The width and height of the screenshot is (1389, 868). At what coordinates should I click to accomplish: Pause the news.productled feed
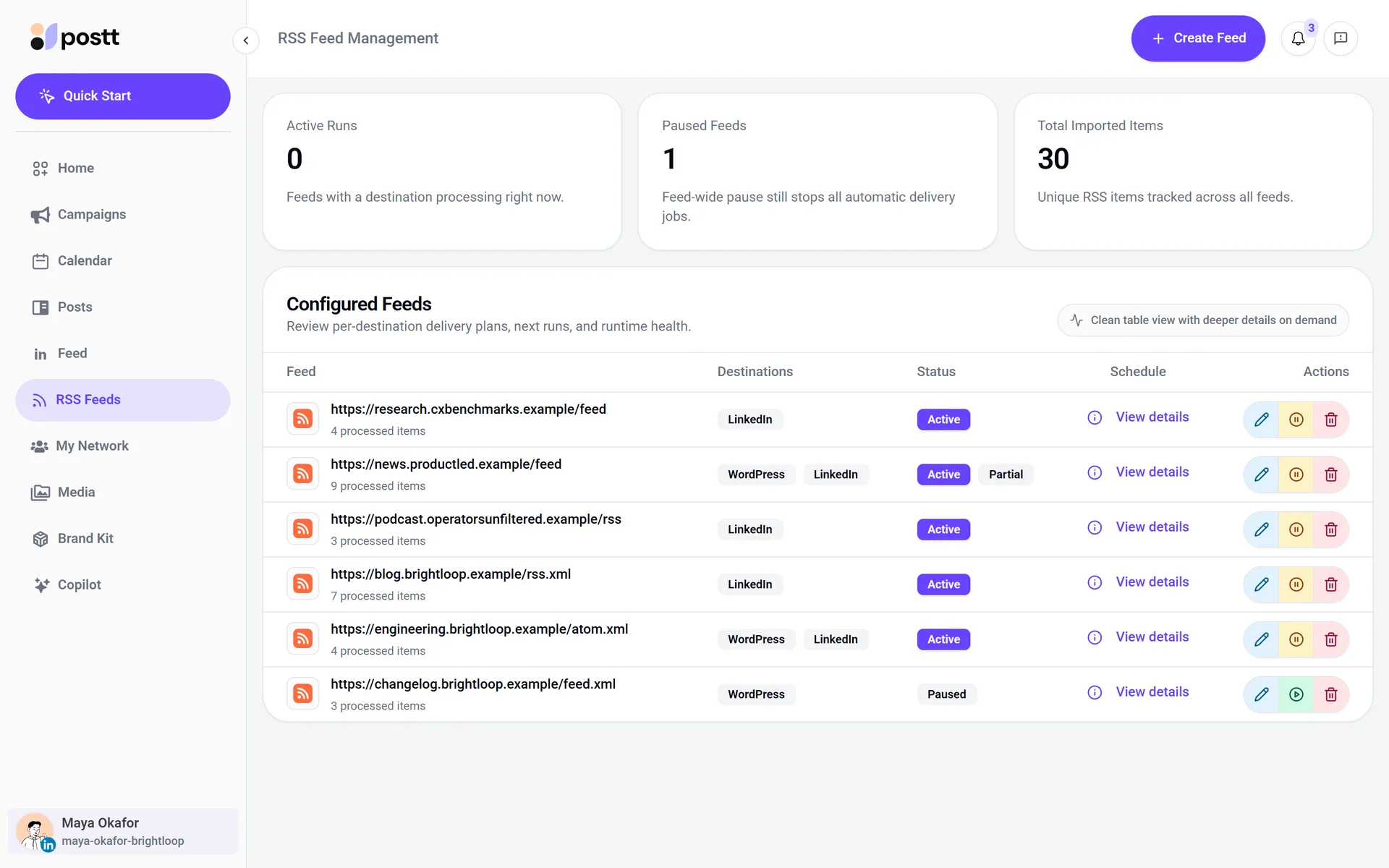click(x=1296, y=475)
